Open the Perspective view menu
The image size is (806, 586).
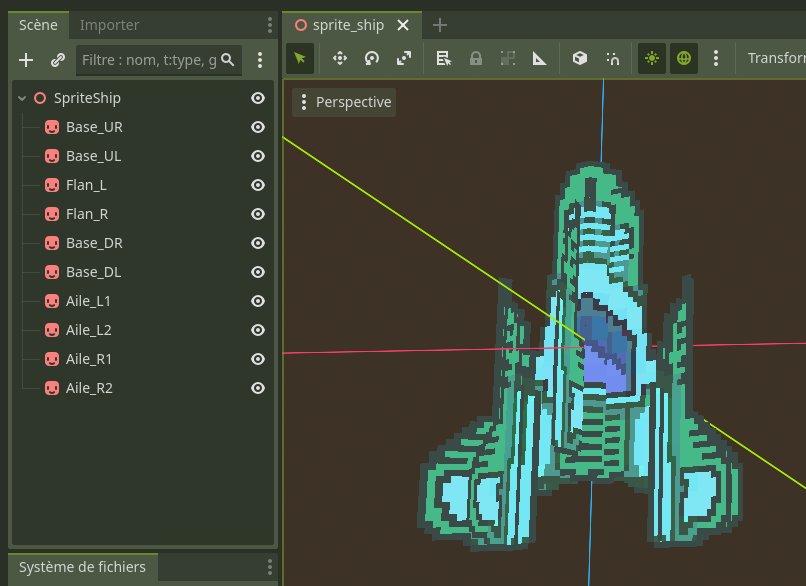(x=344, y=102)
